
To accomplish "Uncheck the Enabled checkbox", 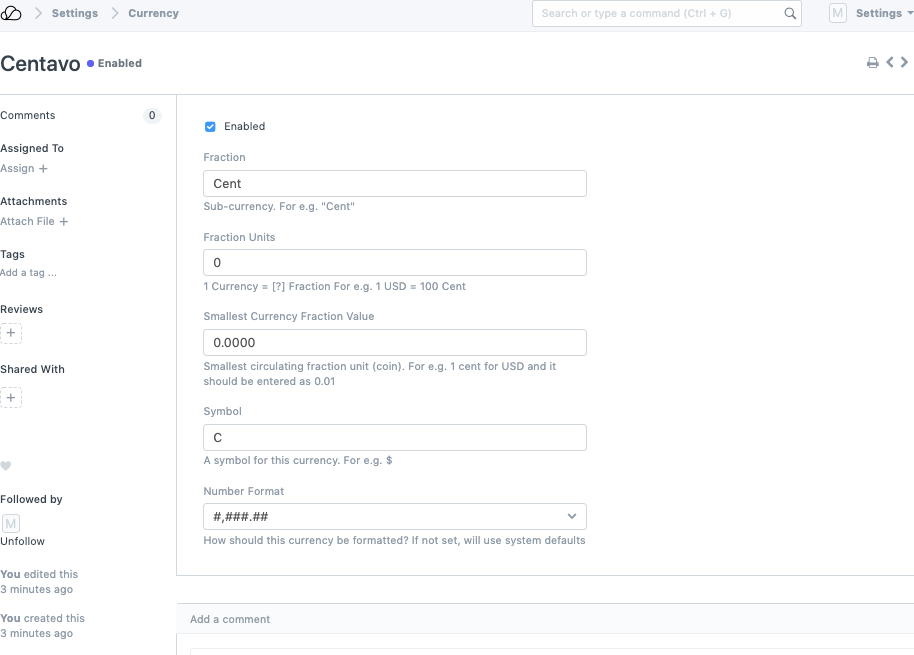I will pyautogui.click(x=210, y=127).
